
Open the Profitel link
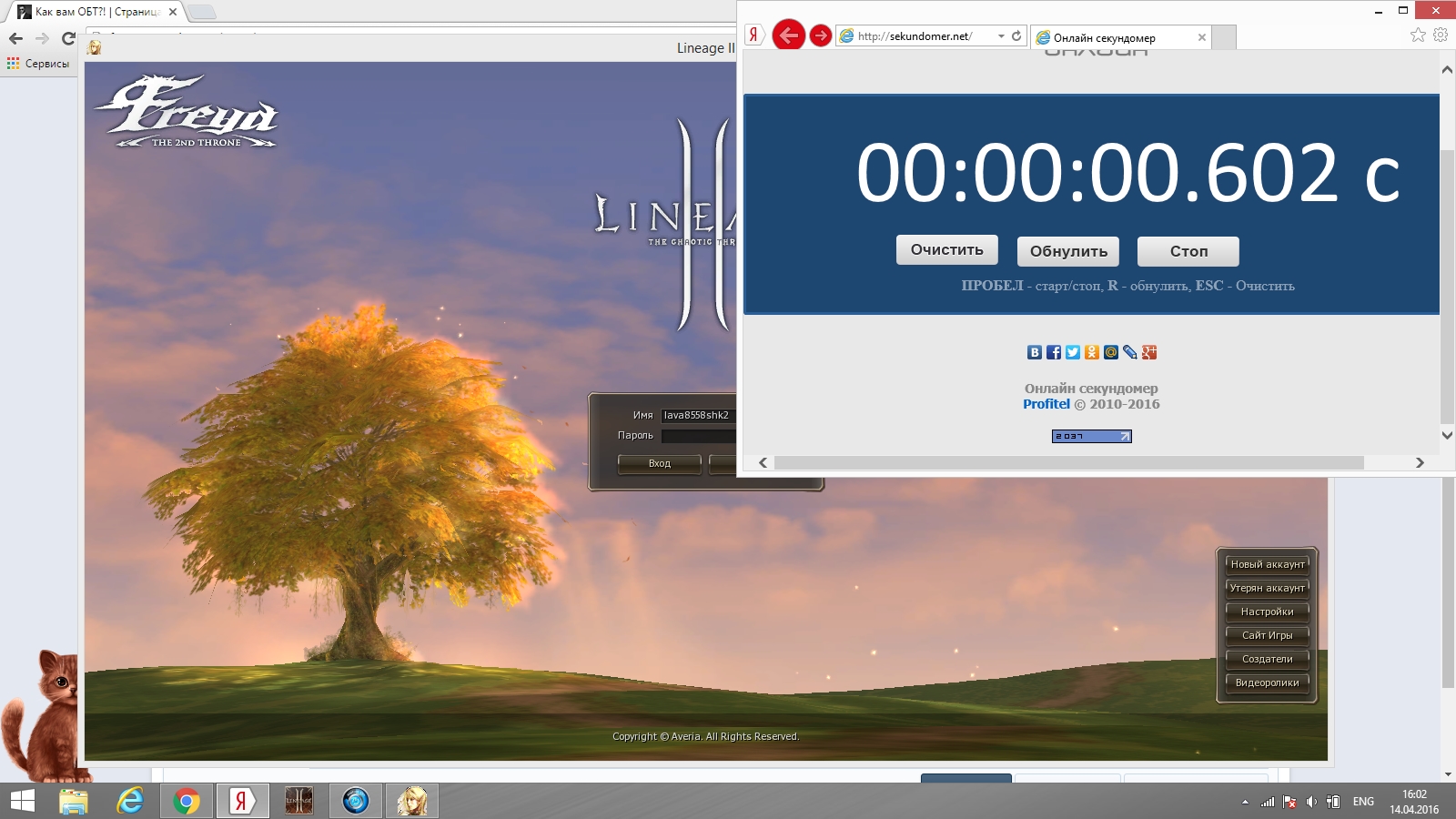tap(1046, 404)
